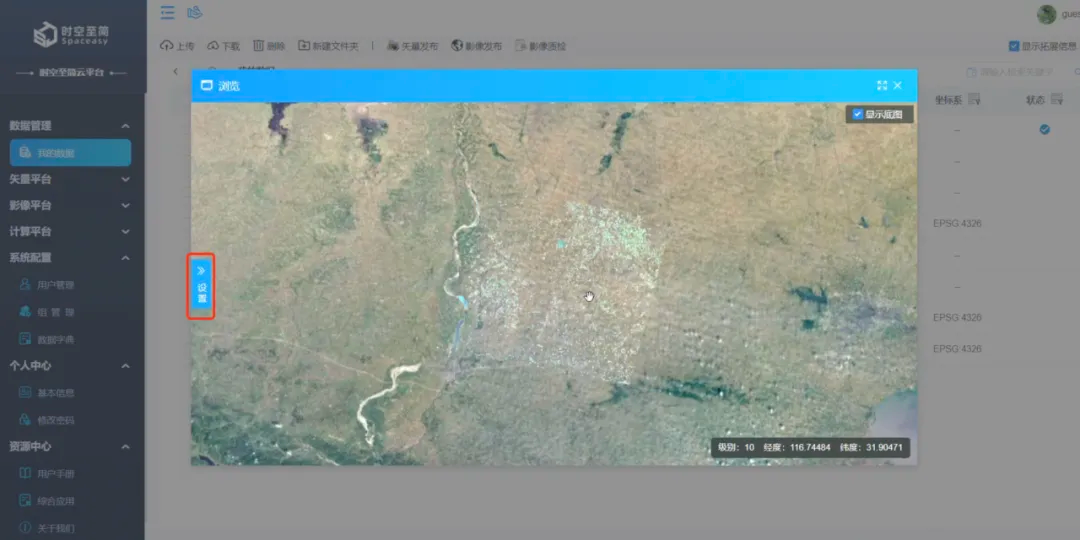Click the 下载 download cloud icon
The image size is (1080, 540).
(213, 45)
